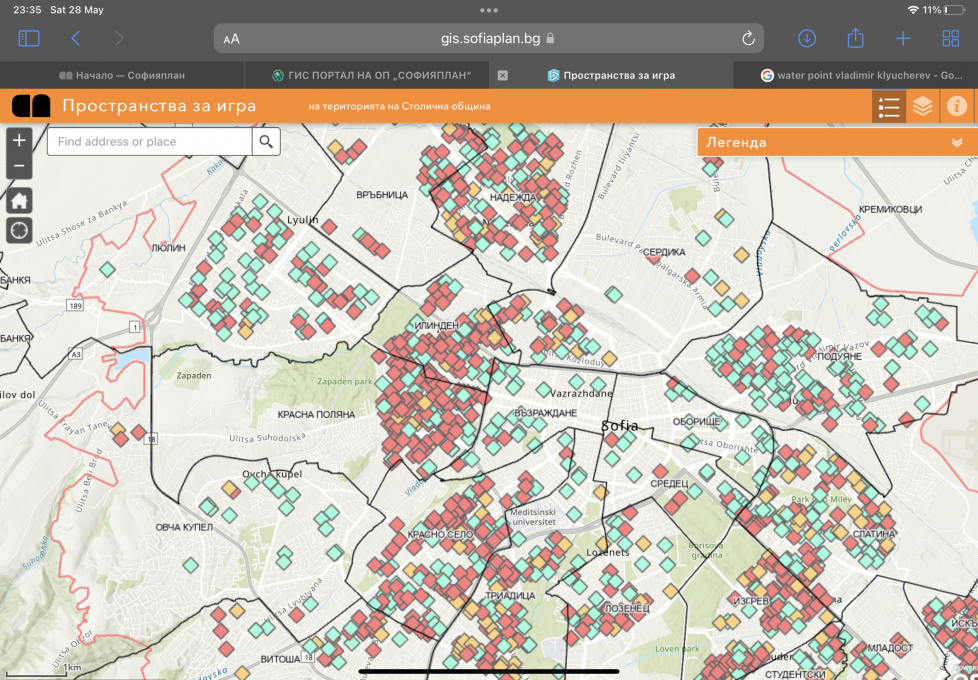Click the КРАСНО СЕЛО district label

pos(440,535)
